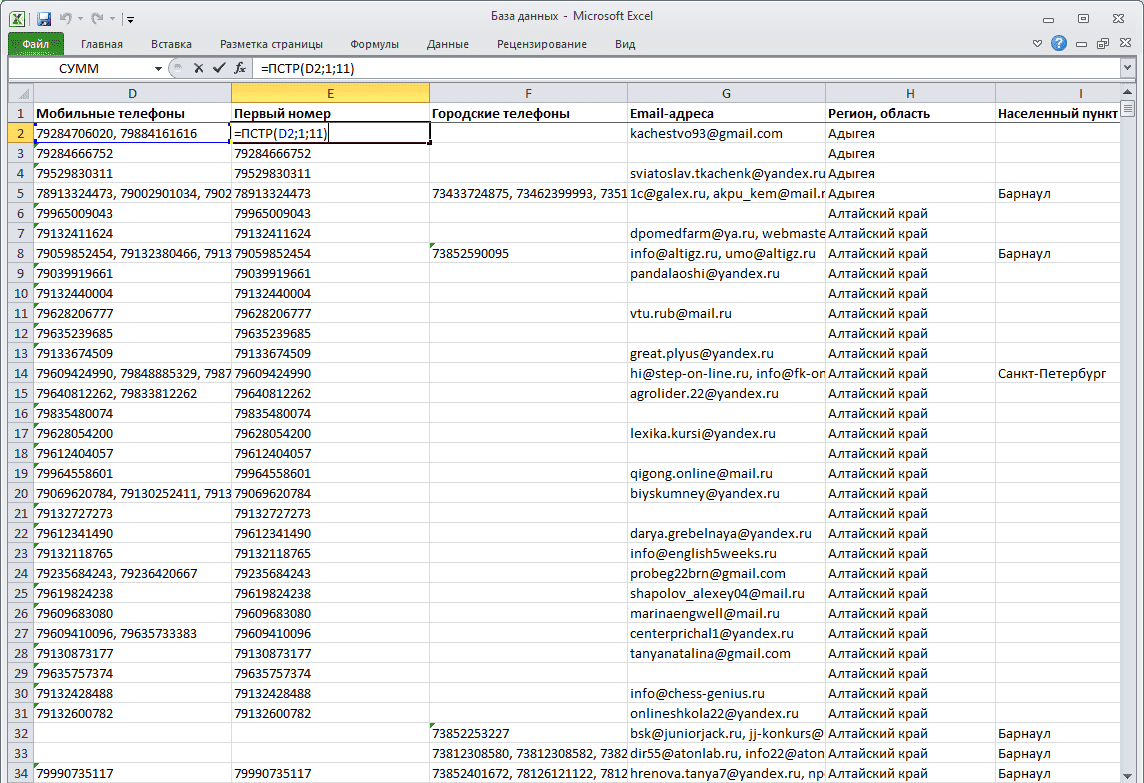Click the vertical scrollbar up arrow
The width and height of the screenshot is (1144, 783).
pyautogui.click(x=1127, y=93)
